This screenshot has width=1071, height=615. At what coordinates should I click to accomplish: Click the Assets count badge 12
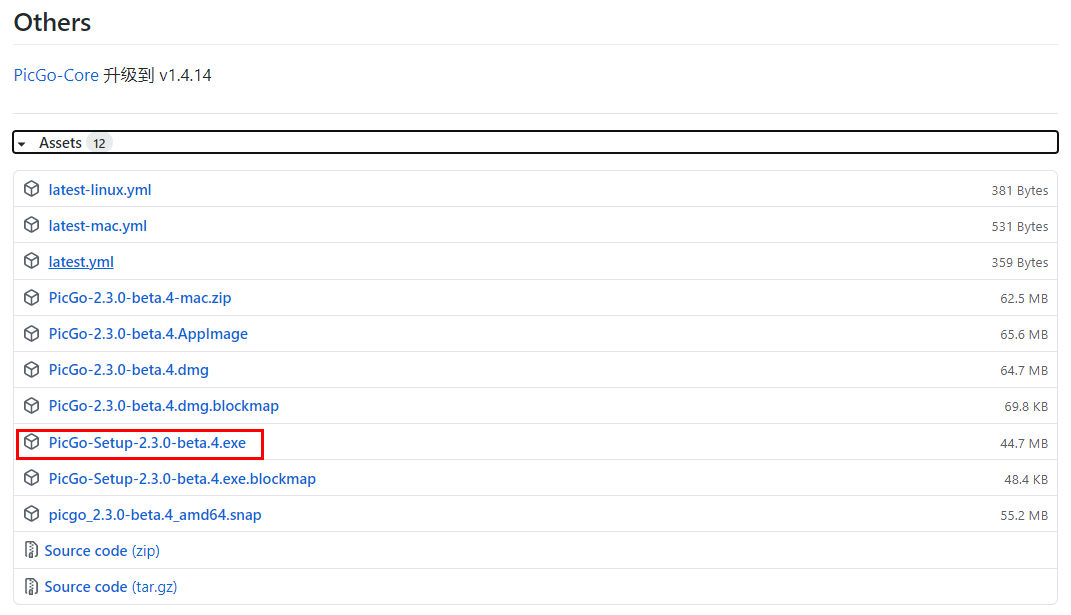point(100,144)
